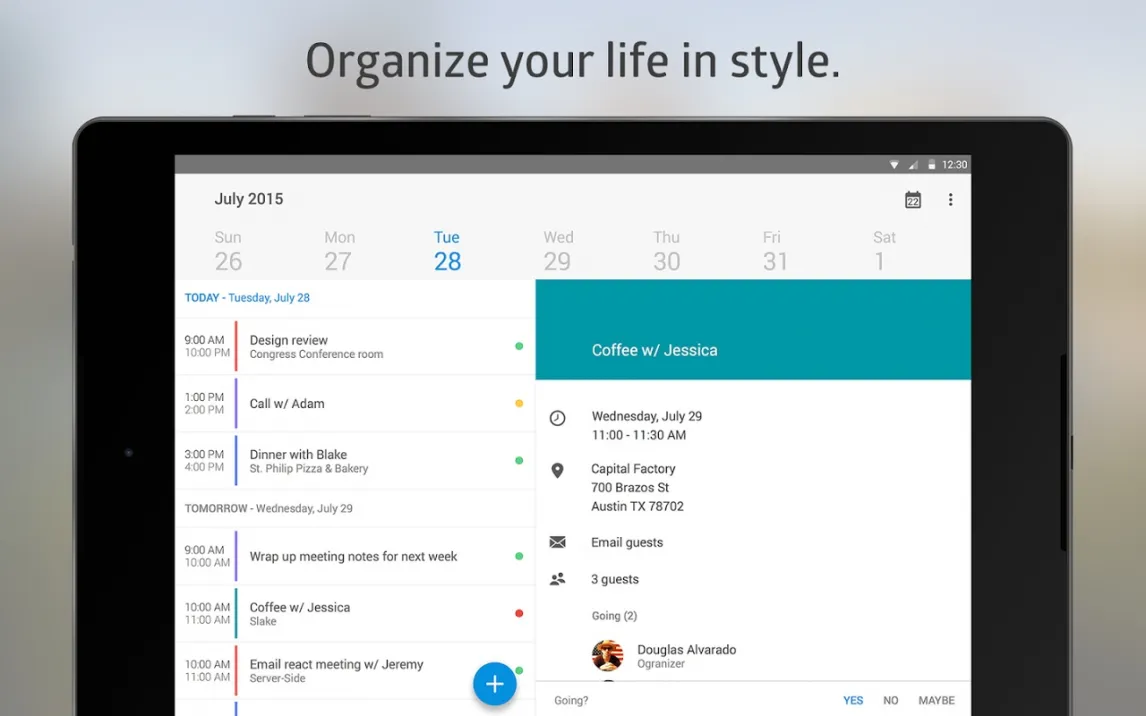
Task: Respond NO to the Going prompt
Action: tap(890, 700)
